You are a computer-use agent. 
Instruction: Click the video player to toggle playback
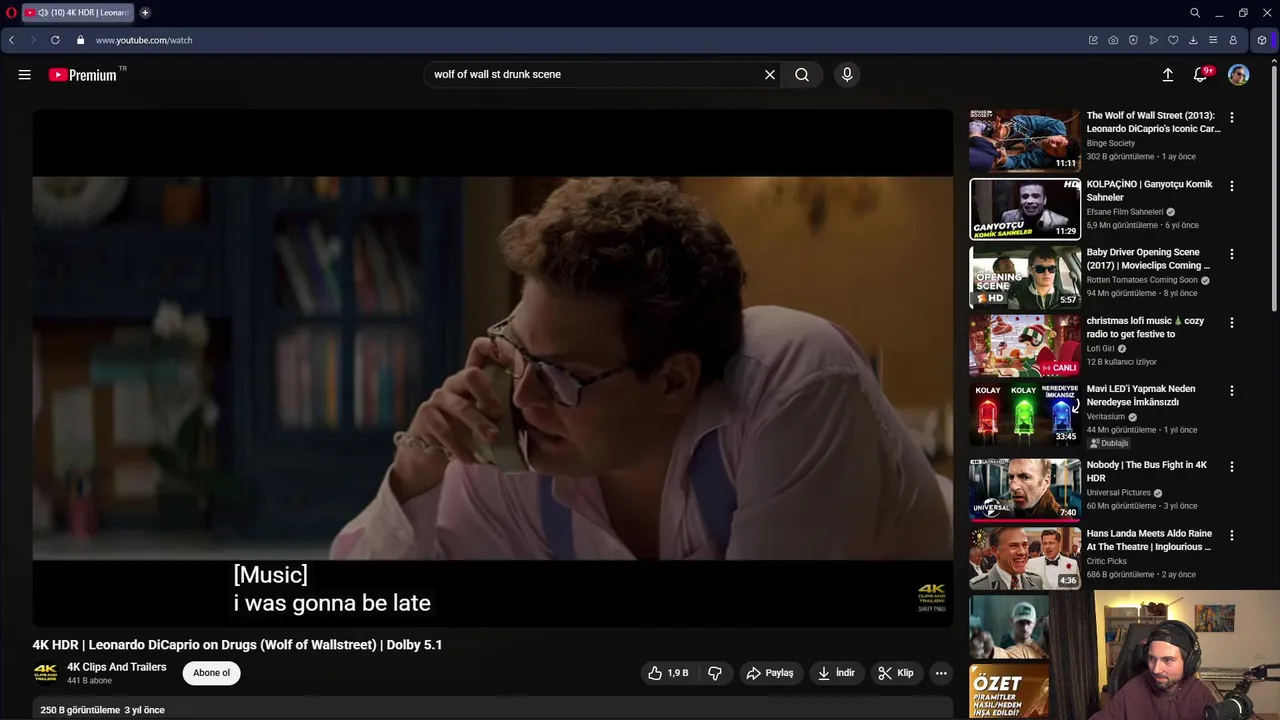click(493, 368)
